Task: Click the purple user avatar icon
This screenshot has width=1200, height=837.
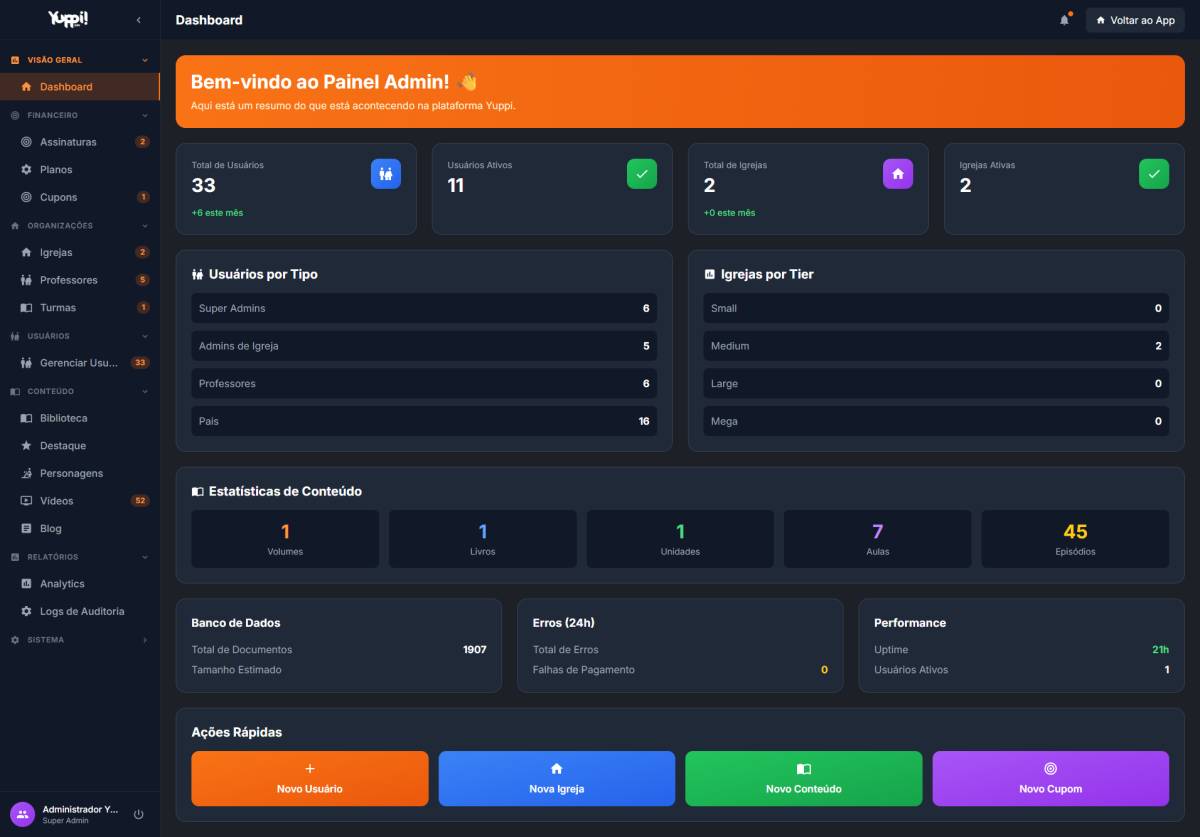Action: click(x=22, y=814)
